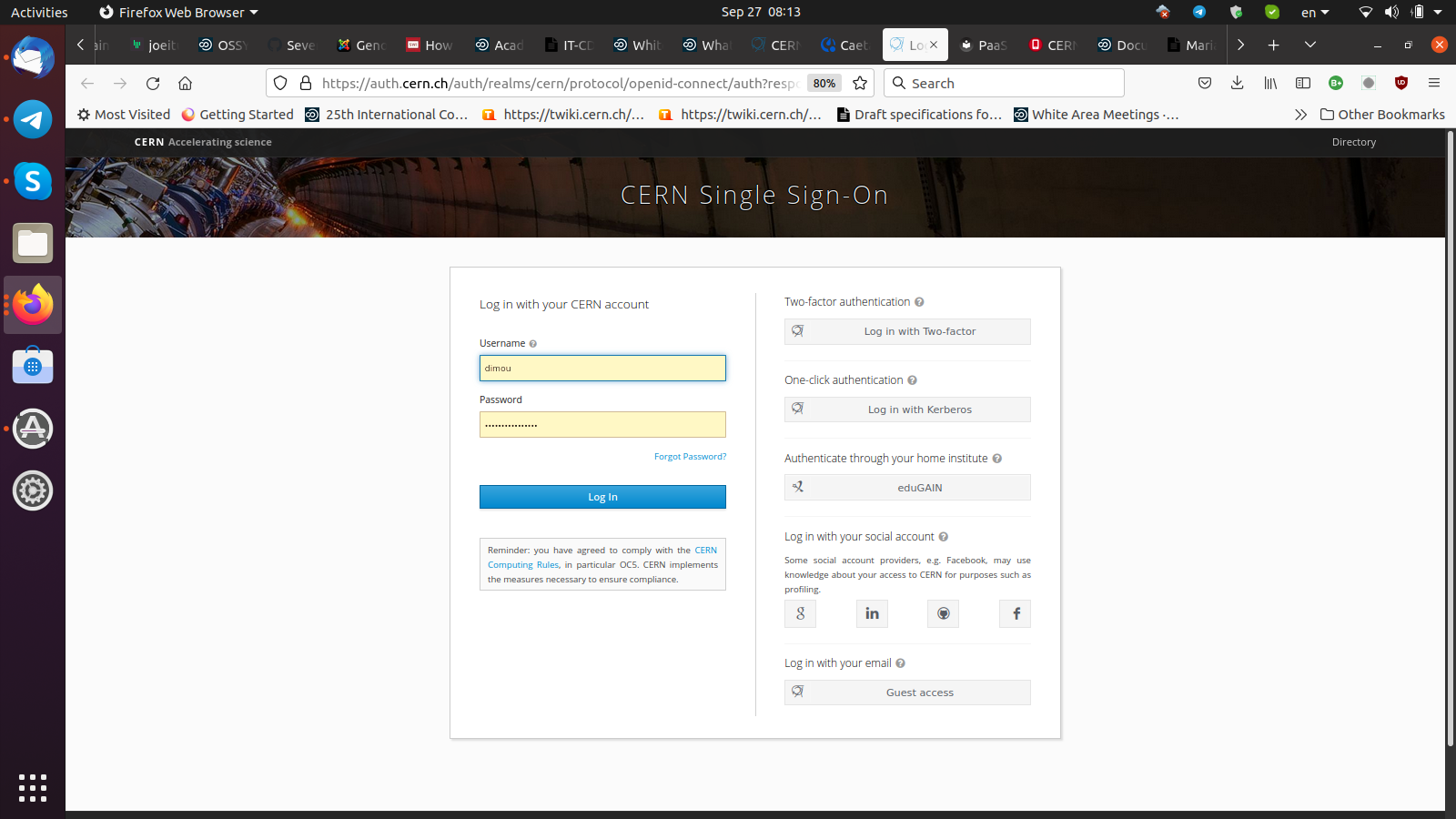Open the Files manager dock icon
This screenshot has height=819, width=1456.
point(33,243)
